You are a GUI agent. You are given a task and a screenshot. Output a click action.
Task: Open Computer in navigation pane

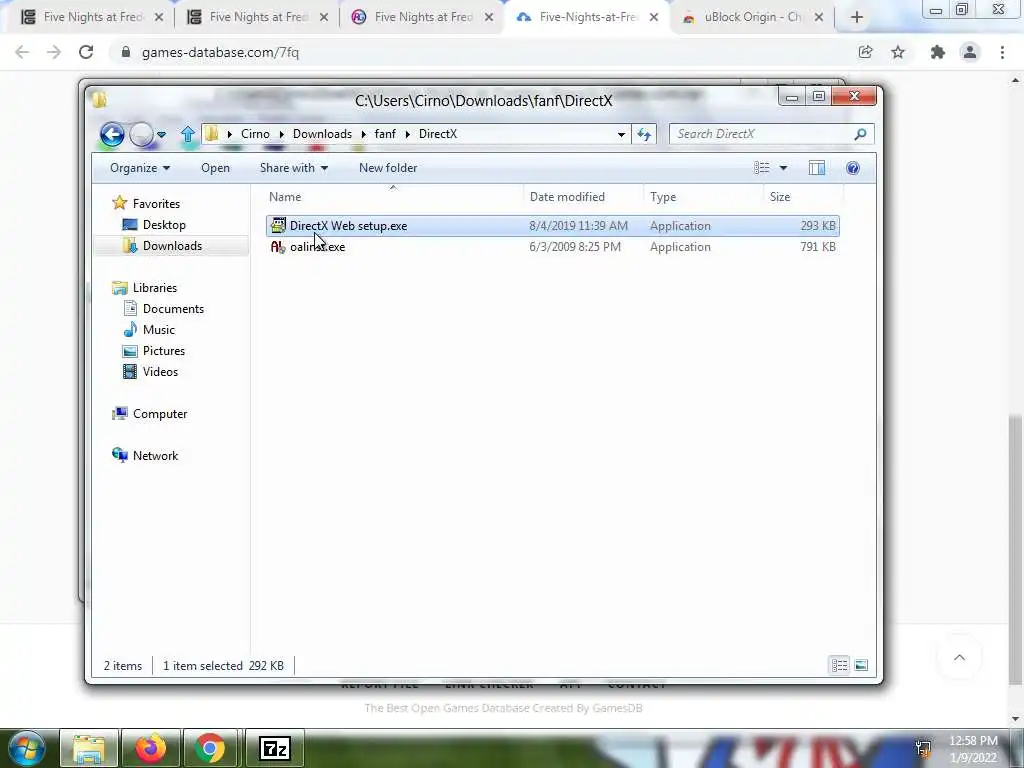(160, 413)
